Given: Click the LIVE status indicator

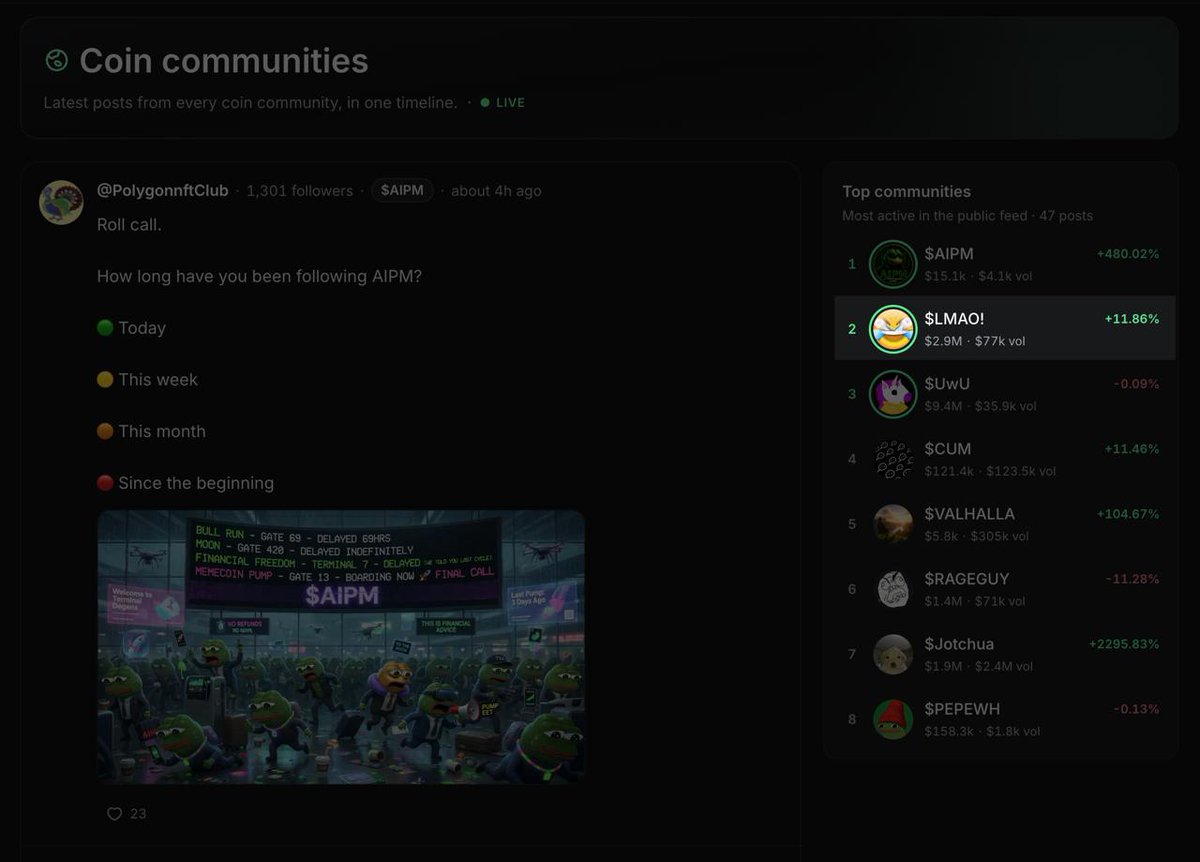Looking at the screenshot, I should (x=503, y=102).
